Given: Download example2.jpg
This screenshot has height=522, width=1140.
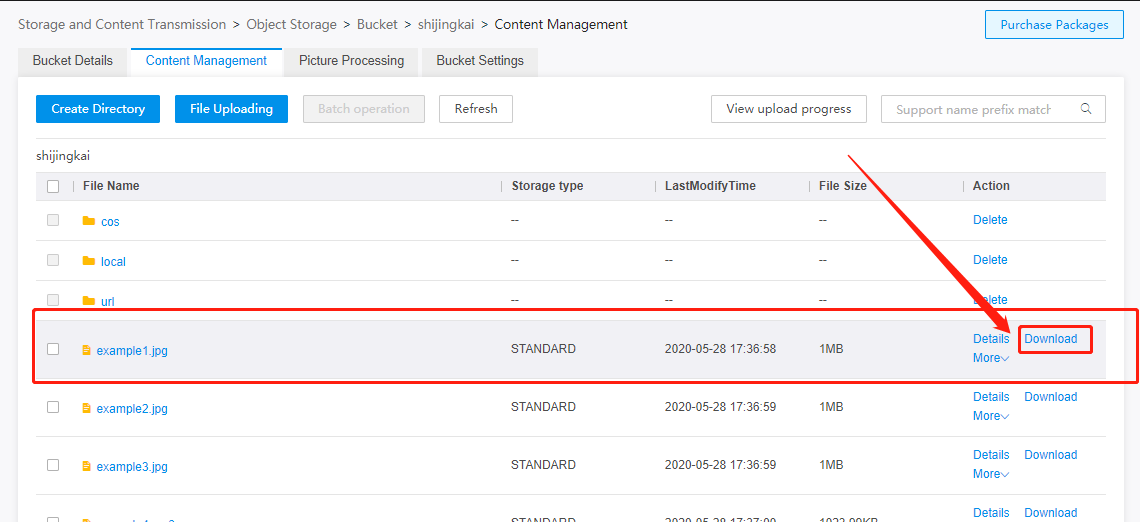Looking at the screenshot, I should 1051,397.
